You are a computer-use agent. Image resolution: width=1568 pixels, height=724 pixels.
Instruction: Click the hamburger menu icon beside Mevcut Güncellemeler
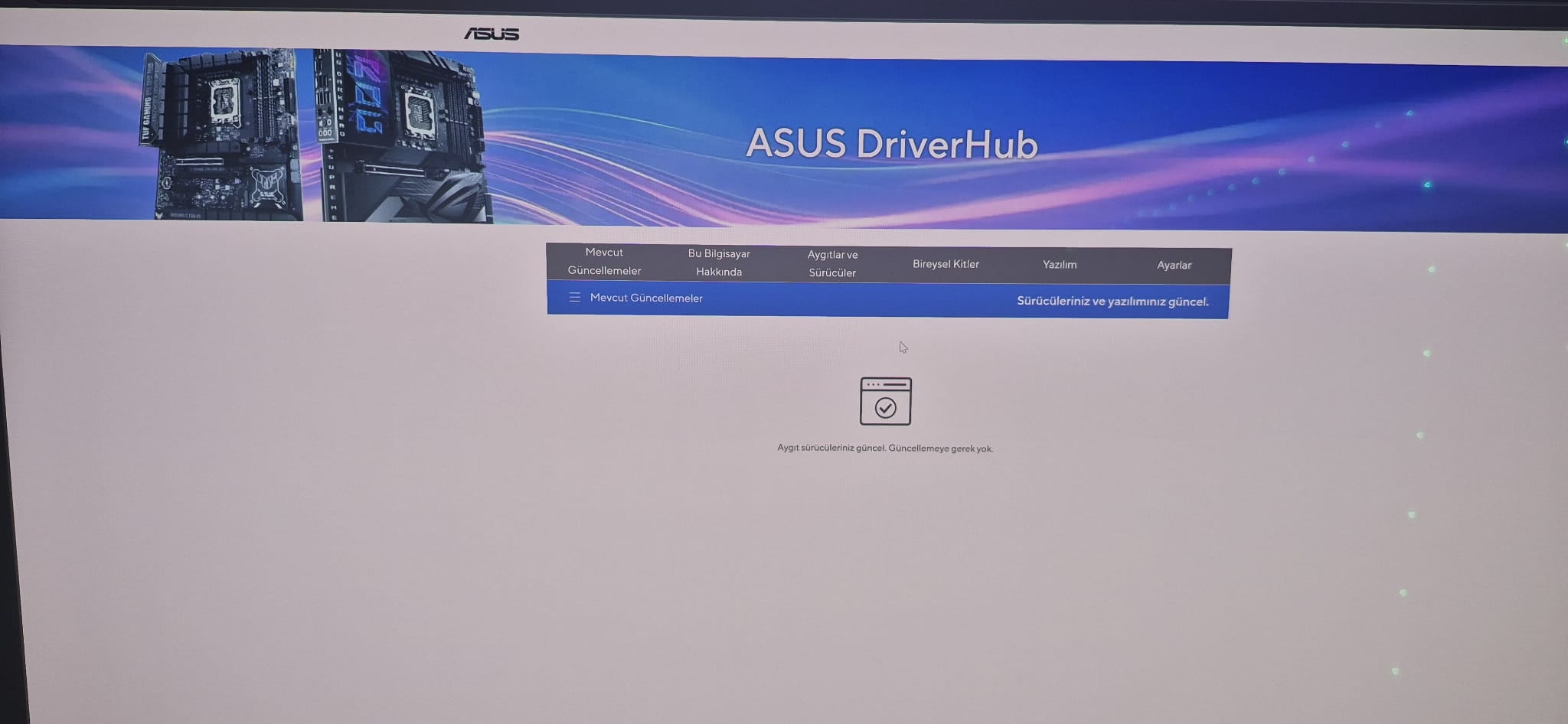[574, 297]
